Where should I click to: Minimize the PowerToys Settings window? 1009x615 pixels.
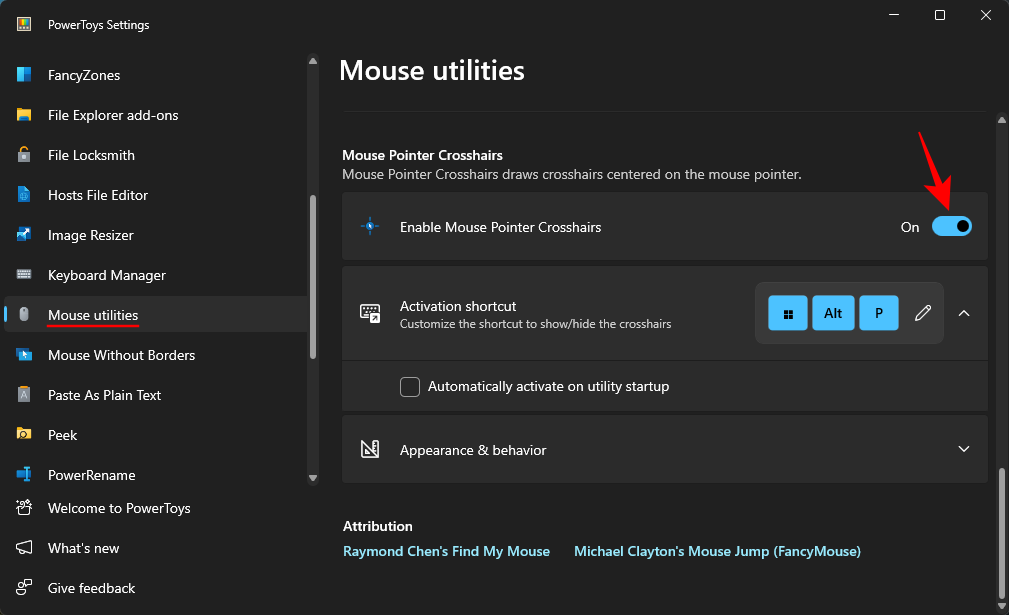click(x=894, y=15)
